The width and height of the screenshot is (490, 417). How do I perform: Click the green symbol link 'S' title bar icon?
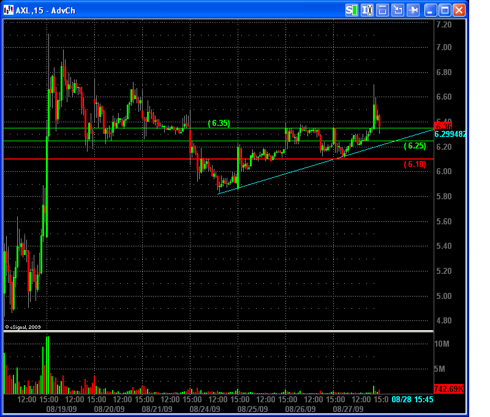tap(351, 10)
